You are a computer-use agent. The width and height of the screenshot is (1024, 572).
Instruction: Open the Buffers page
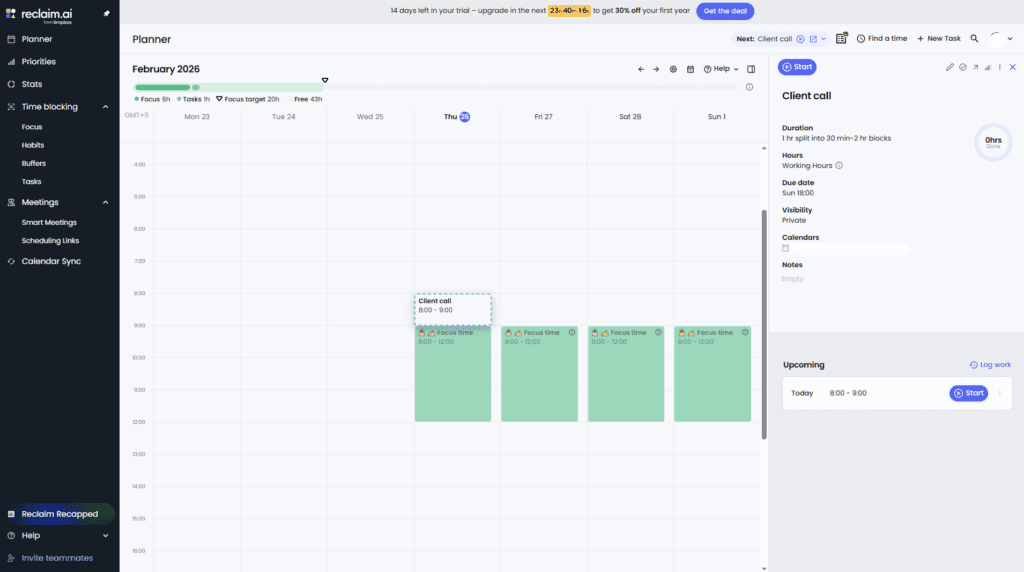33,163
